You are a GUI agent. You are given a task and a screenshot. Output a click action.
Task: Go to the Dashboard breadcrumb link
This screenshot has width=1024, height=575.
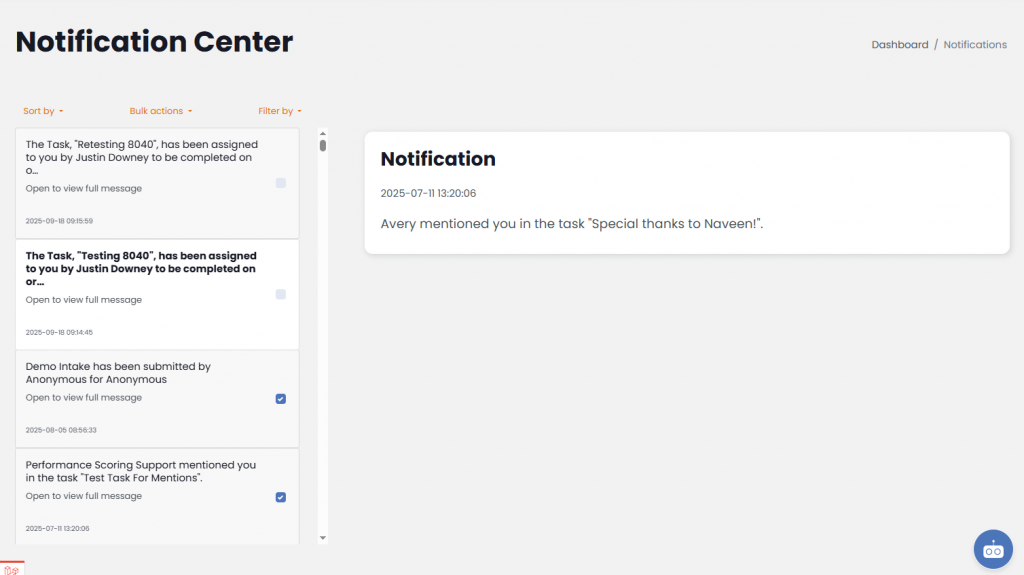click(899, 45)
